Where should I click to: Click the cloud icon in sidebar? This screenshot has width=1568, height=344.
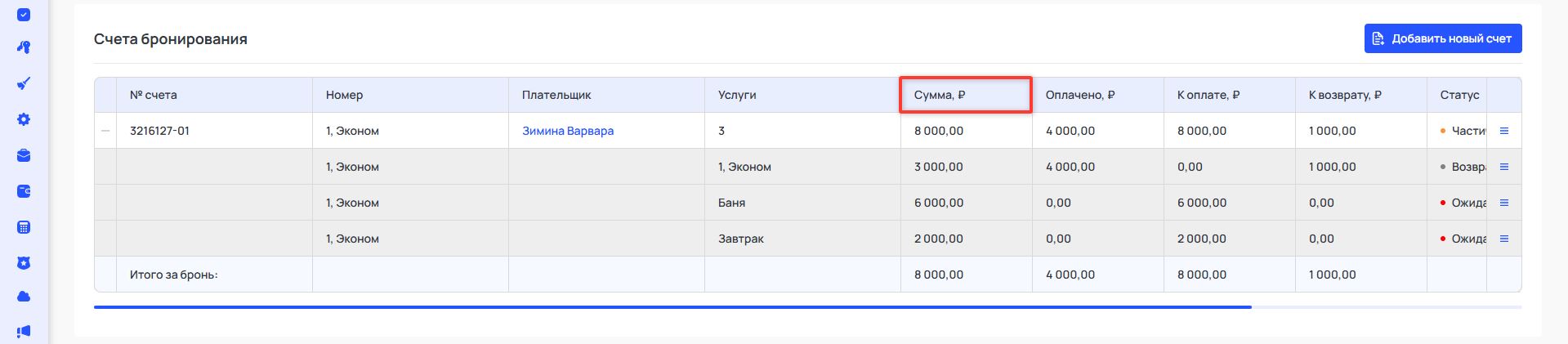click(24, 297)
